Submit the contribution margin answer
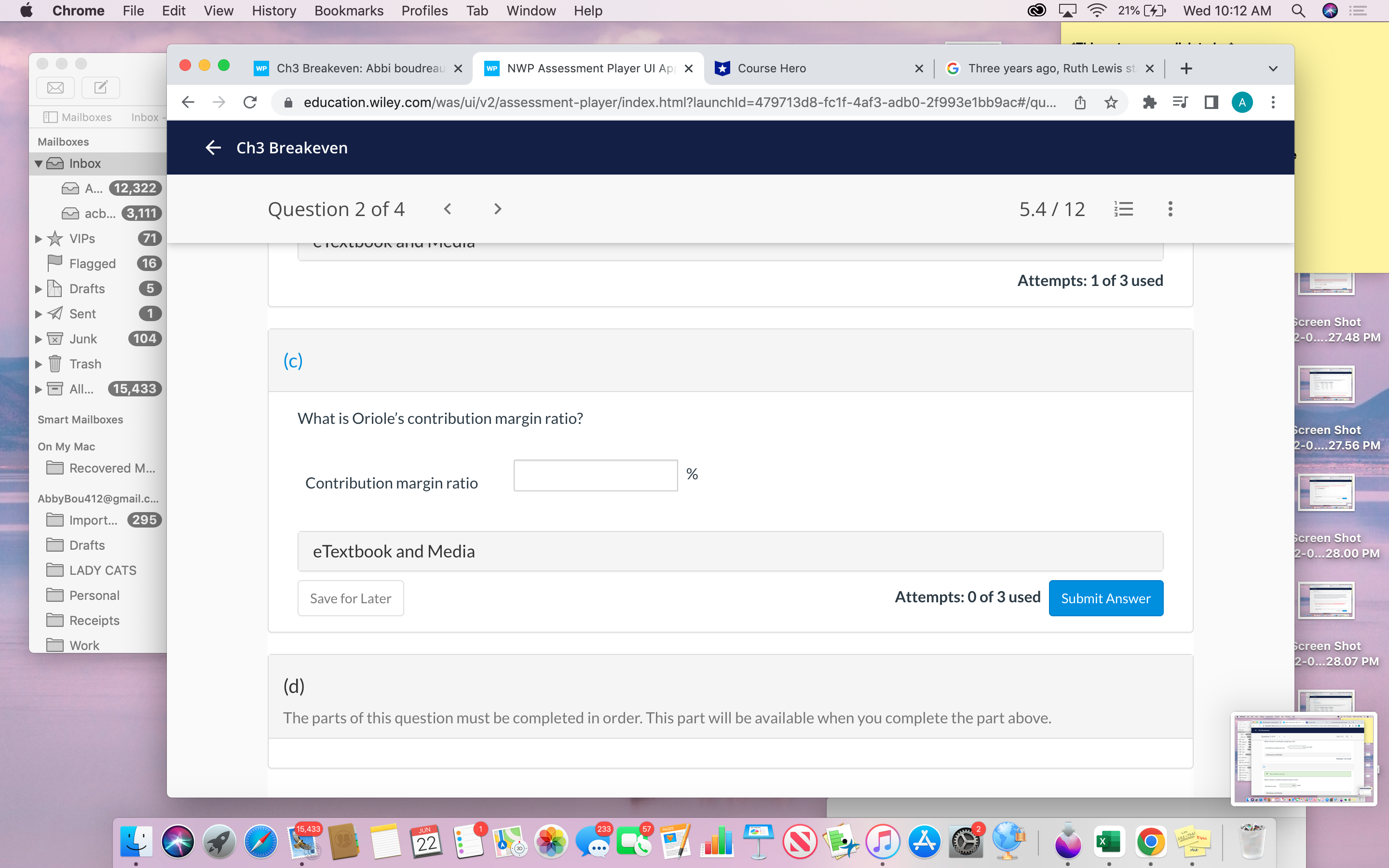The height and width of the screenshot is (868, 1389). click(1105, 597)
